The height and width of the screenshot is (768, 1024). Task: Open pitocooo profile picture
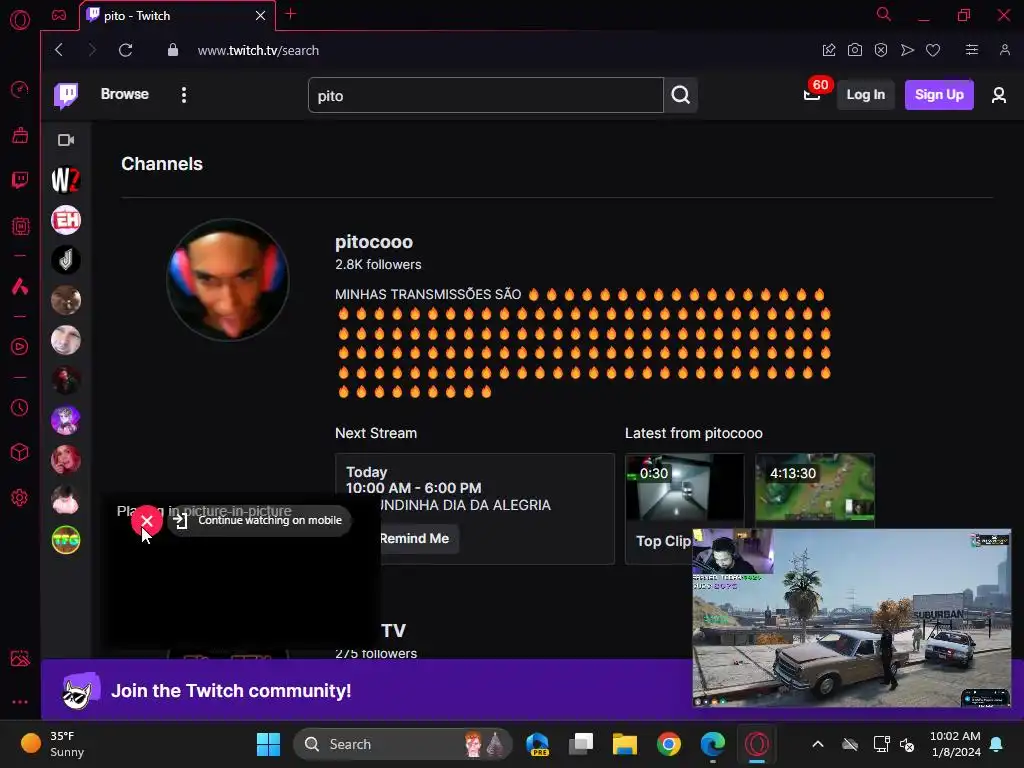pyautogui.click(x=228, y=280)
